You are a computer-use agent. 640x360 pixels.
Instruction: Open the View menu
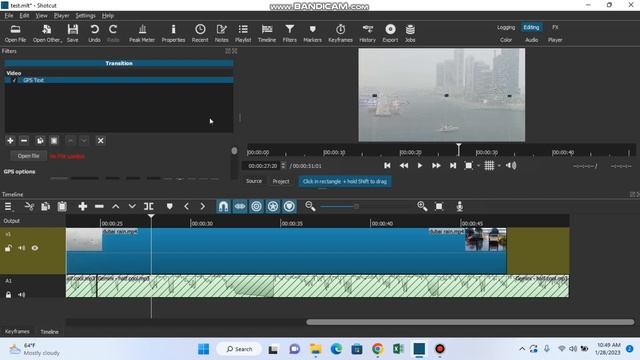(x=42, y=16)
